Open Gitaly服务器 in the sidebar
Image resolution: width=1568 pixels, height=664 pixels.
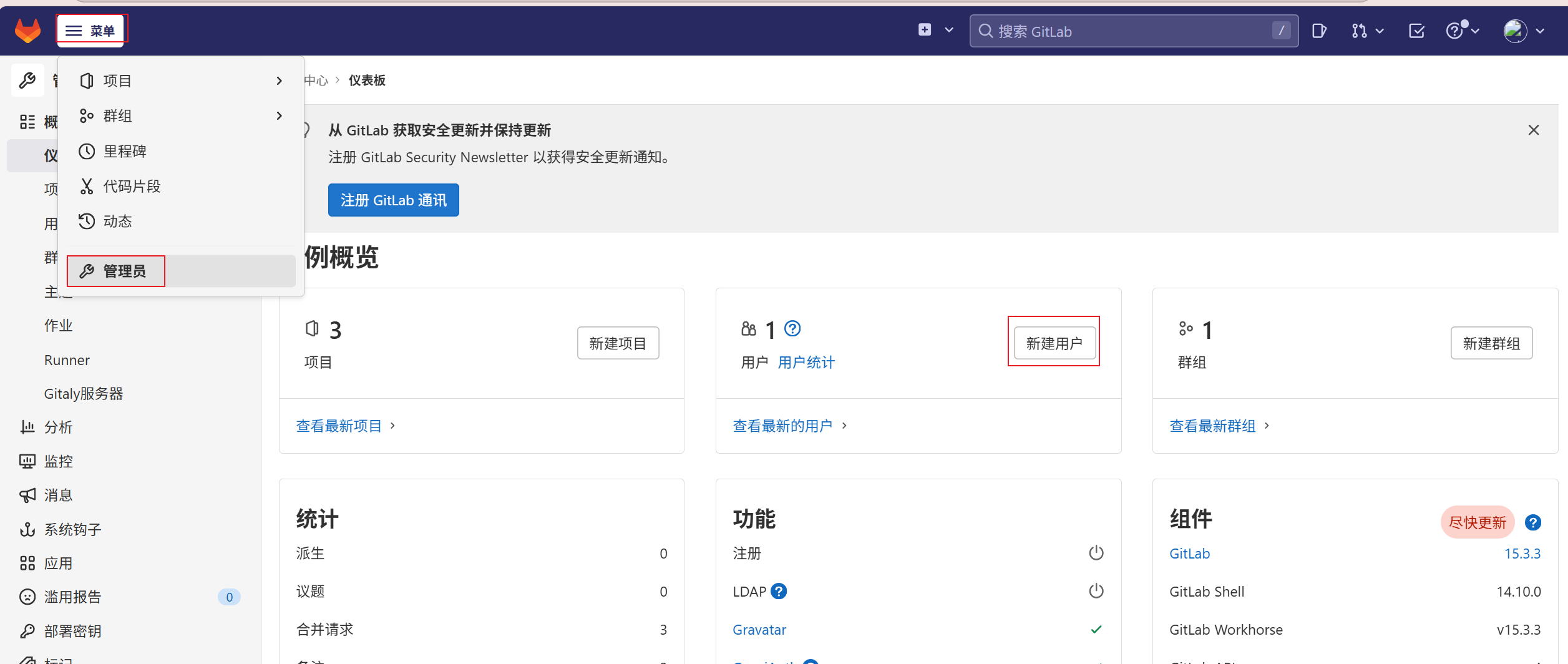tap(84, 394)
